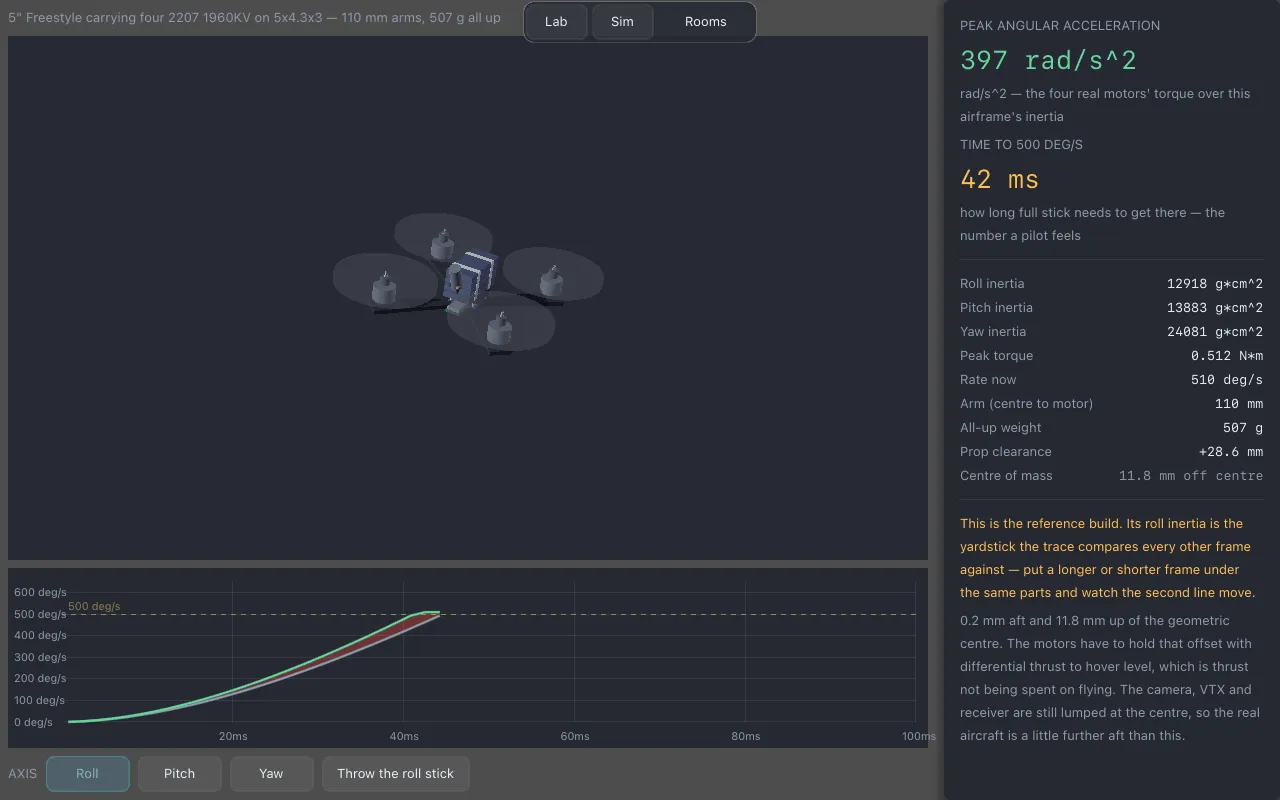Image resolution: width=1280 pixels, height=800 pixels.
Task: Click the 500 deg/s threshold line label
Action: (94, 607)
